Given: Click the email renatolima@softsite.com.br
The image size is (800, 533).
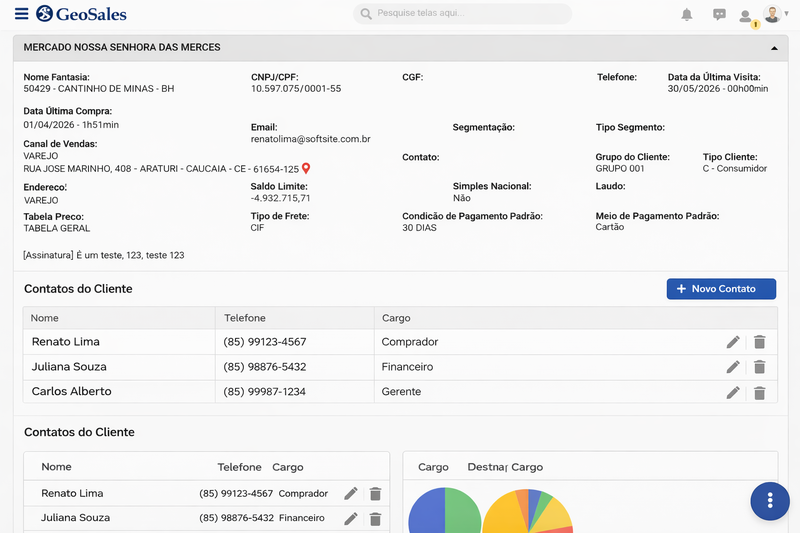Looking at the screenshot, I should pos(310,139).
